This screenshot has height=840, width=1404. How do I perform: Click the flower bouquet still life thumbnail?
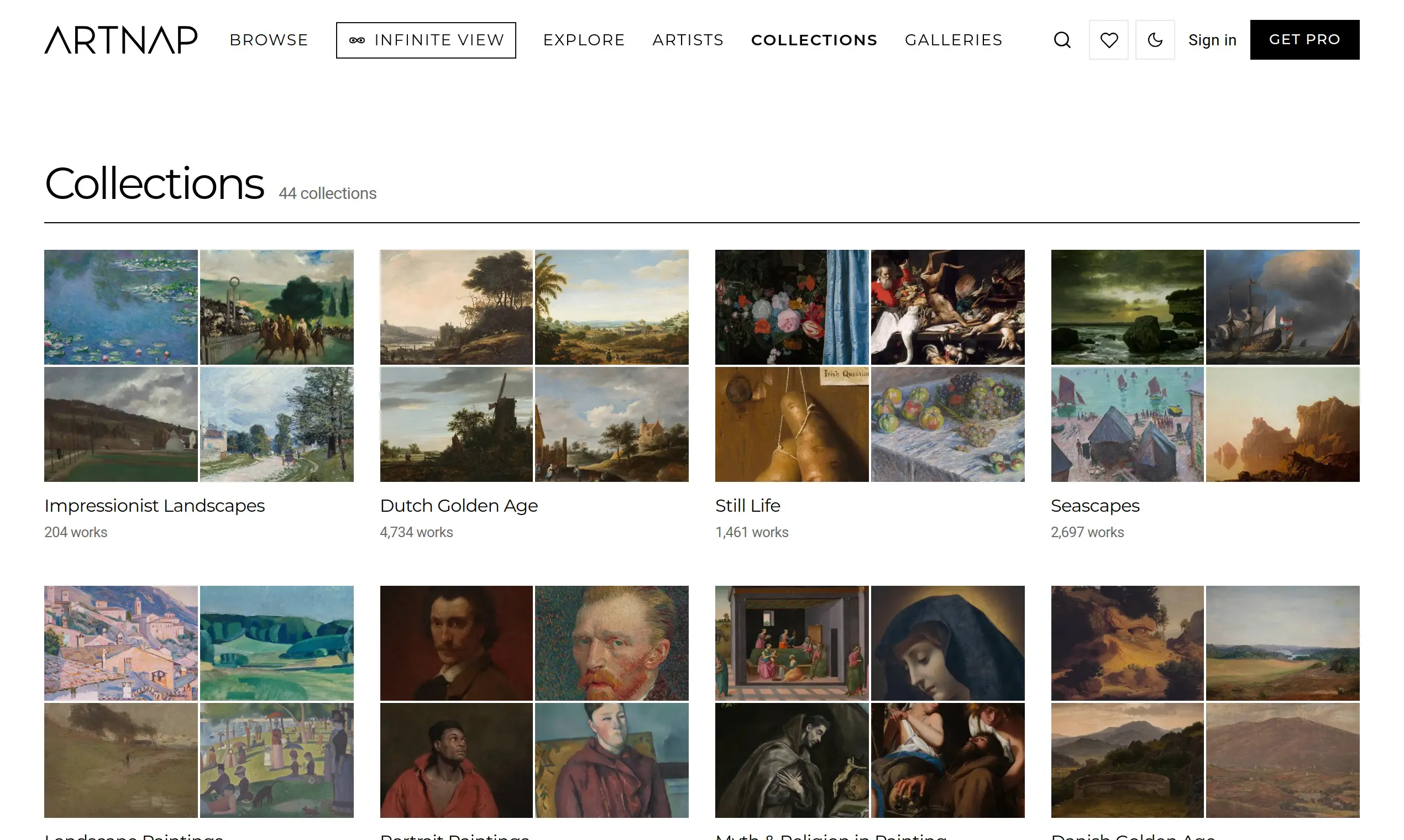point(792,307)
